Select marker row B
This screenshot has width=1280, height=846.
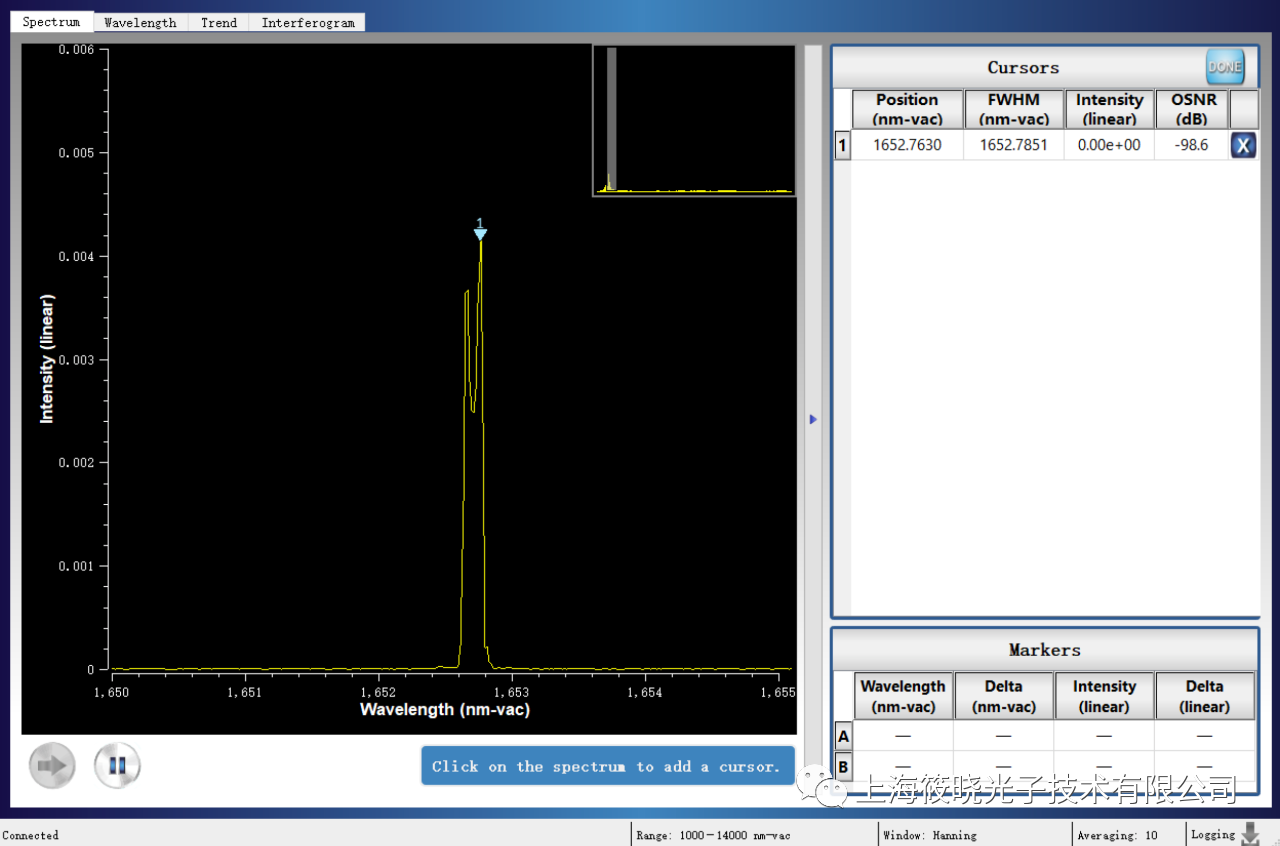pyautogui.click(x=843, y=767)
